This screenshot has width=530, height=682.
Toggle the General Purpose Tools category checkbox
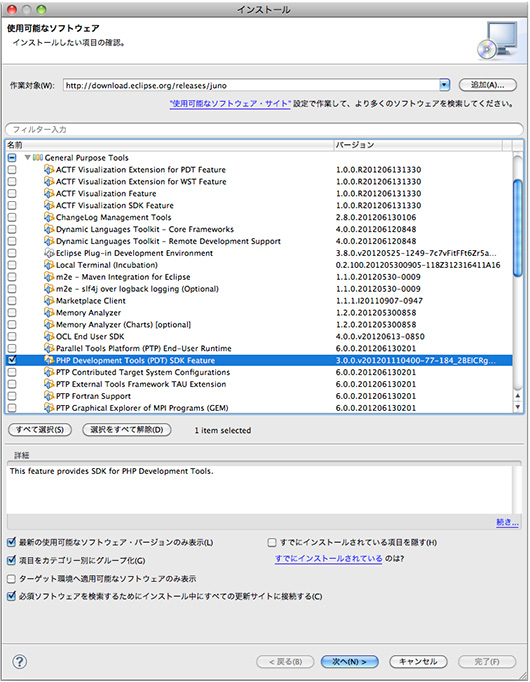pyautogui.click(x=12, y=157)
